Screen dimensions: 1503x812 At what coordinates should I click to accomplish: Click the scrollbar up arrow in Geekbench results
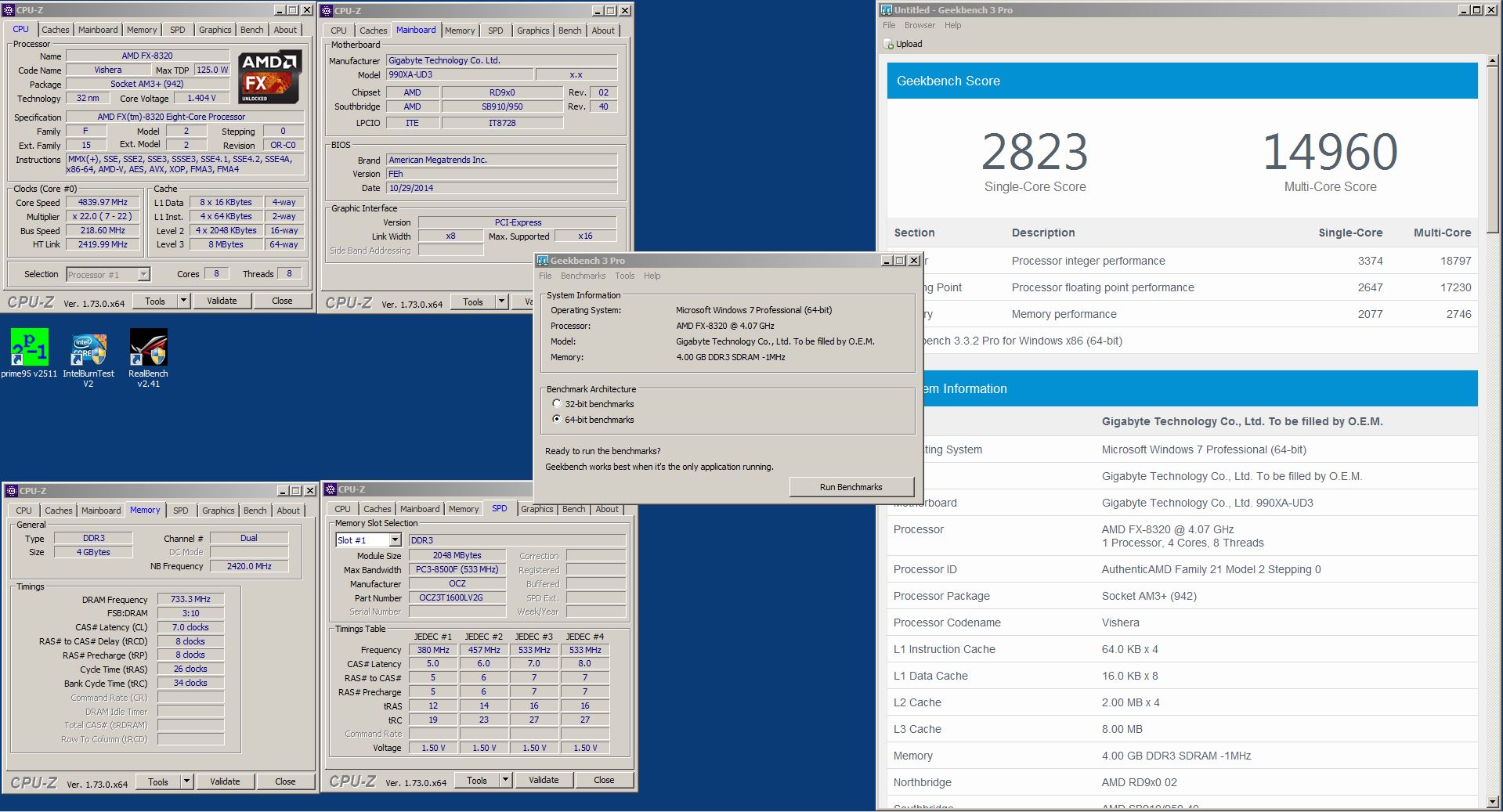coord(1494,60)
